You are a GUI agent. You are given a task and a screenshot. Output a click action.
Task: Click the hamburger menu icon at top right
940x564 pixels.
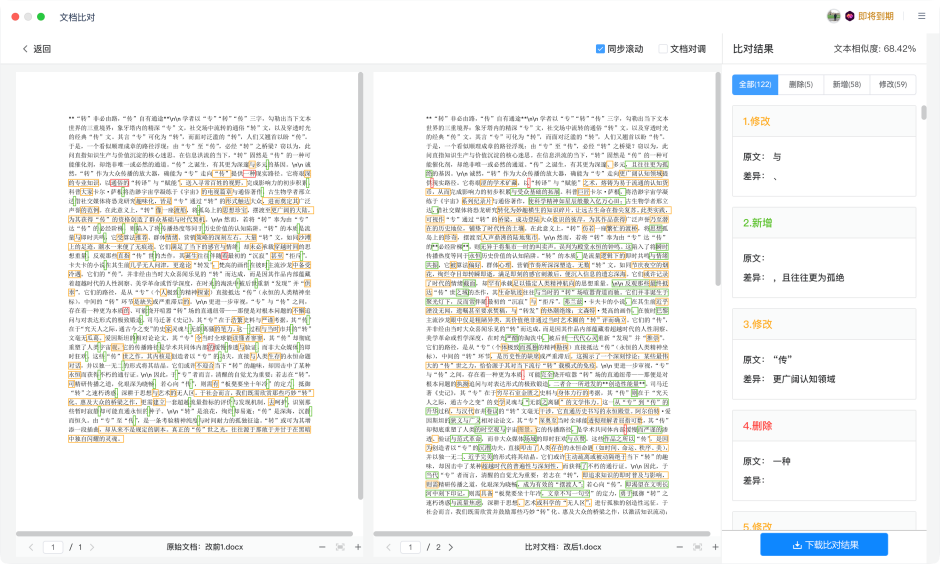tap(921, 16)
